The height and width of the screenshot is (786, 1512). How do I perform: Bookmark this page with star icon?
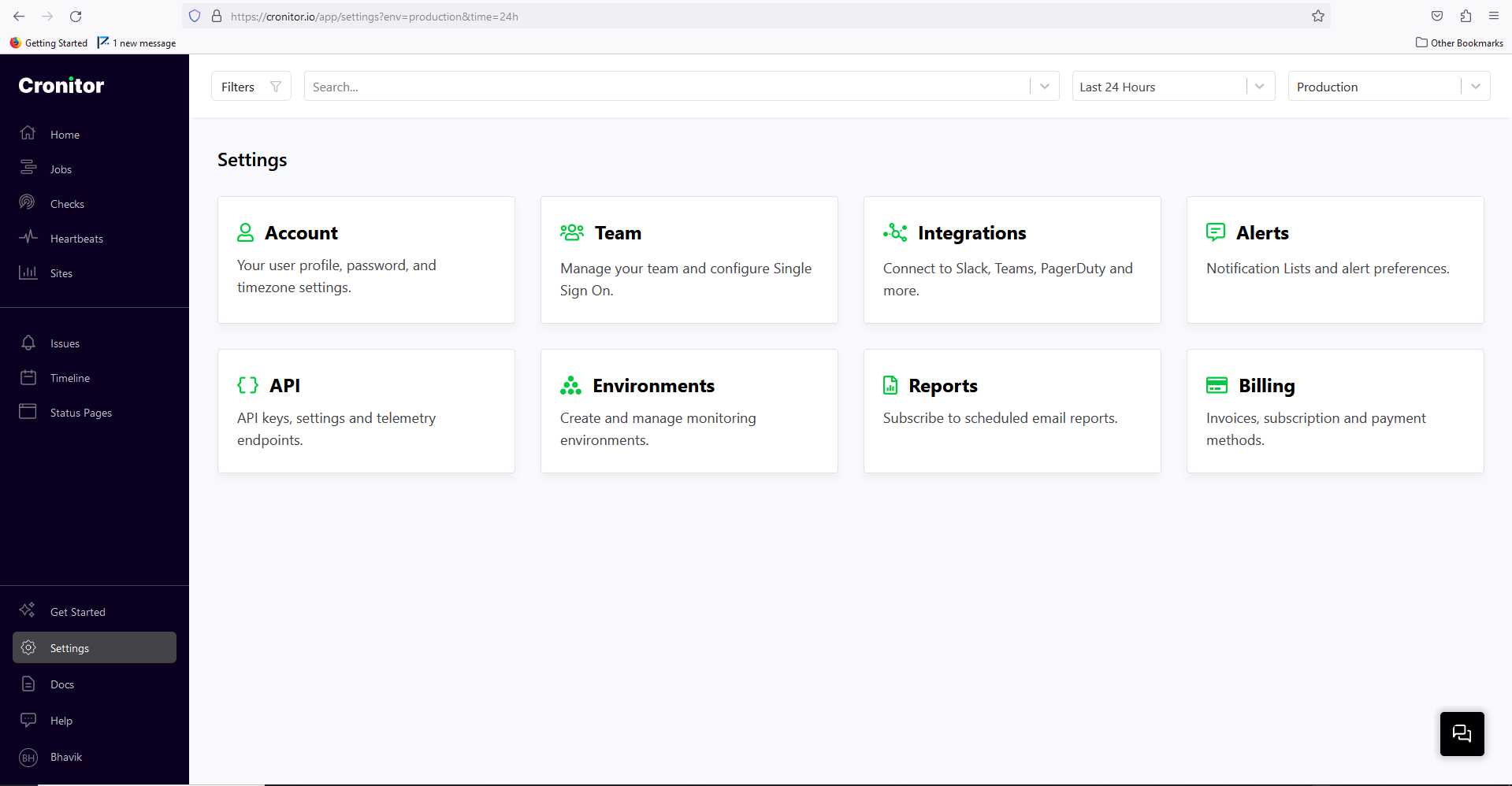1317,16
